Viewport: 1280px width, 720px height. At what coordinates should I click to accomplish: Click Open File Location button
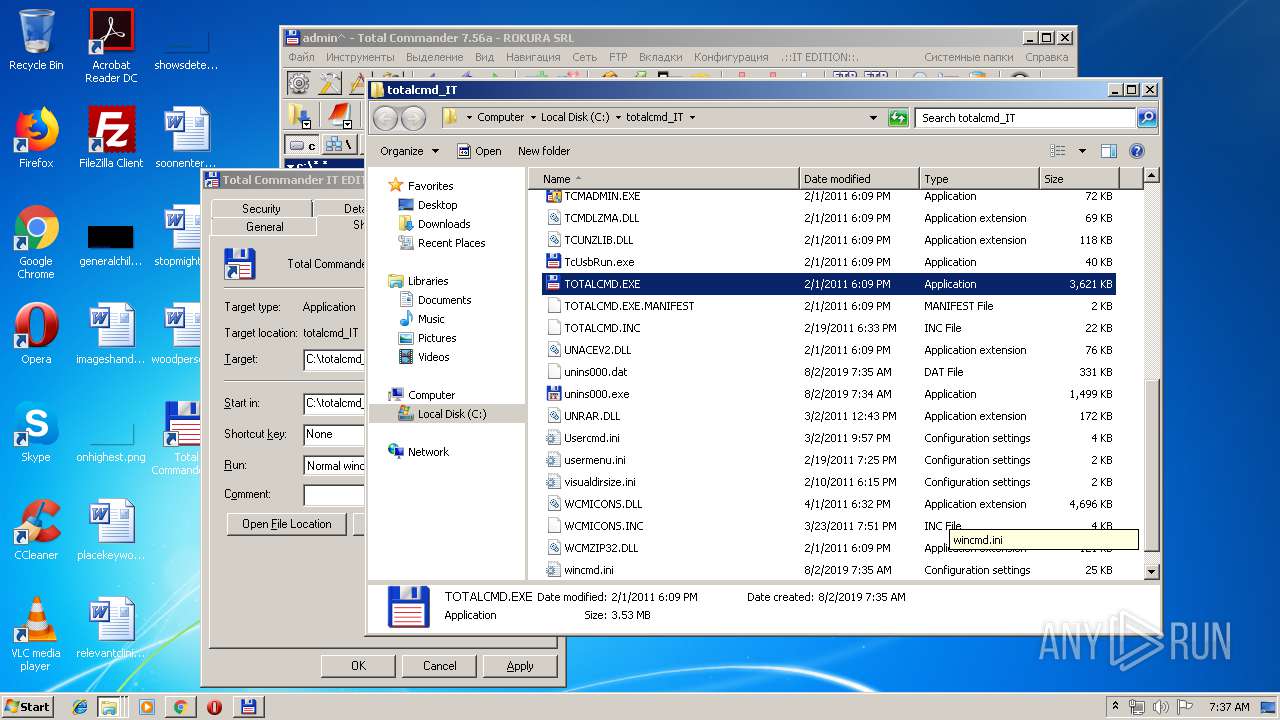(287, 524)
